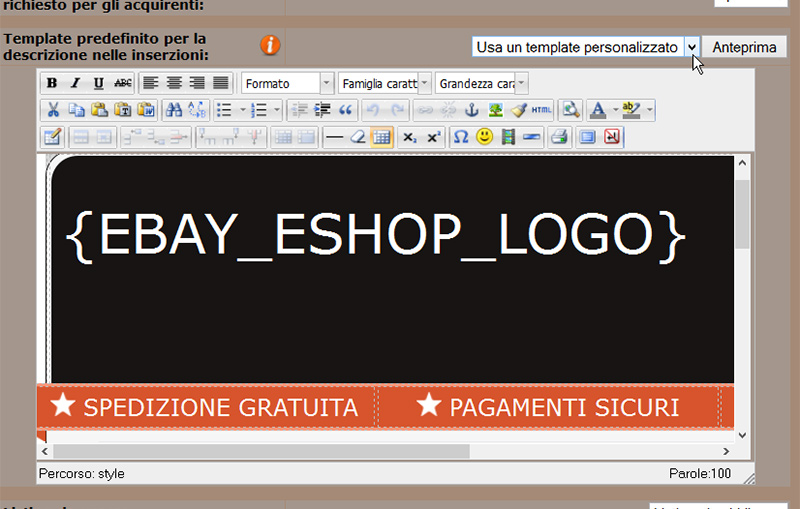Insert an anchor

point(472,110)
